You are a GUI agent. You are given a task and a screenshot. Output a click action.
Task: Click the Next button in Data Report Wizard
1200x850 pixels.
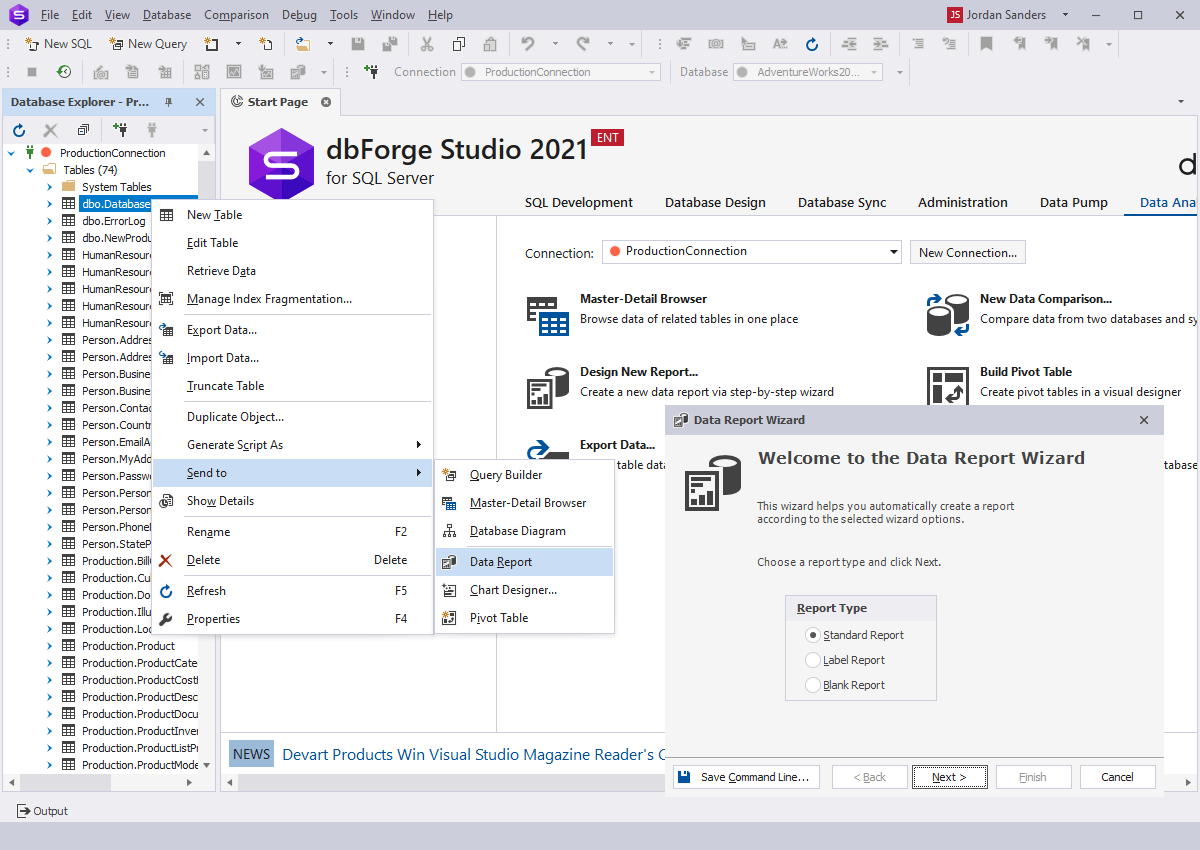[949, 776]
